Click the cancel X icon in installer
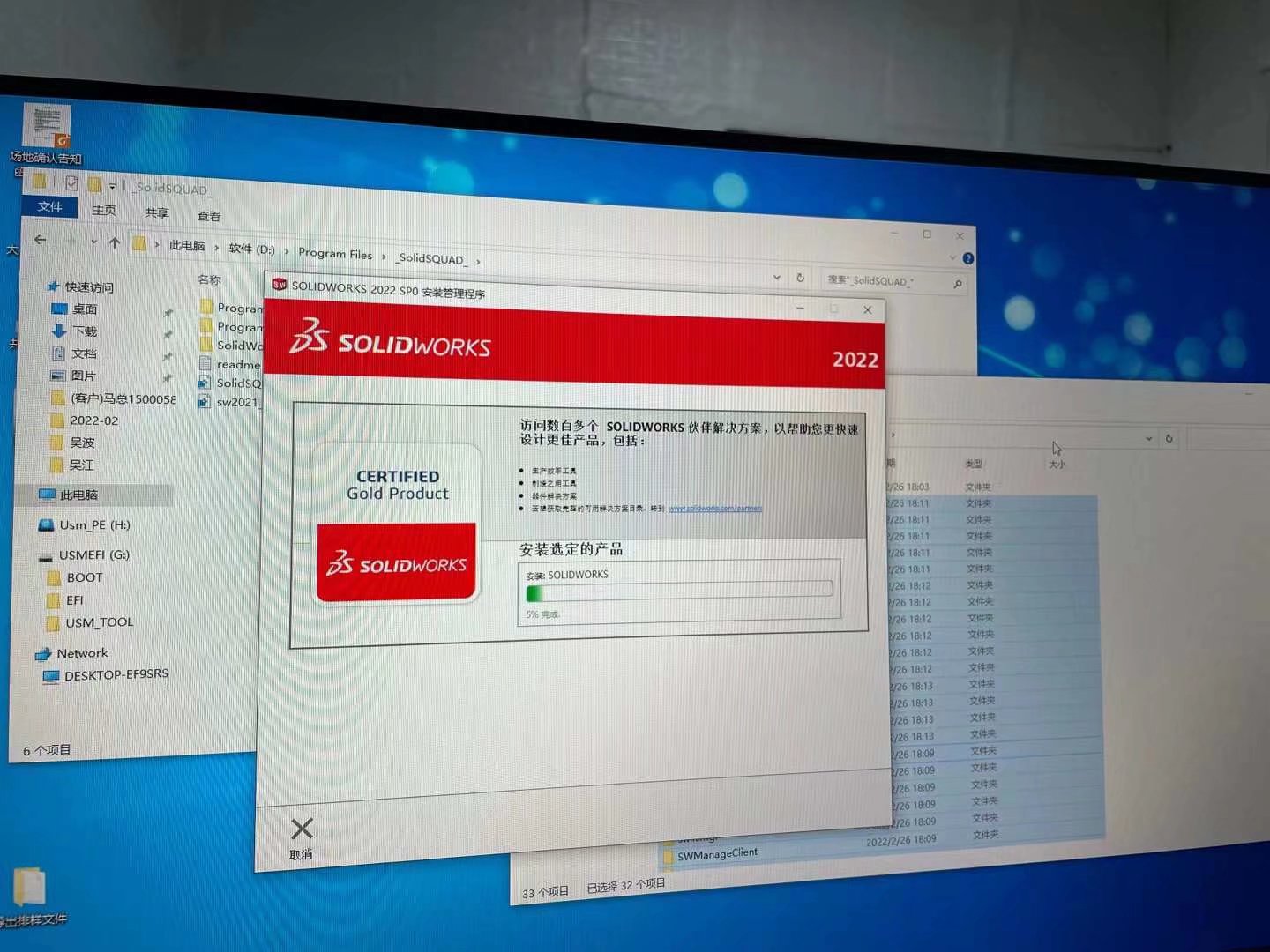The width and height of the screenshot is (1270, 952). tap(302, 829)
